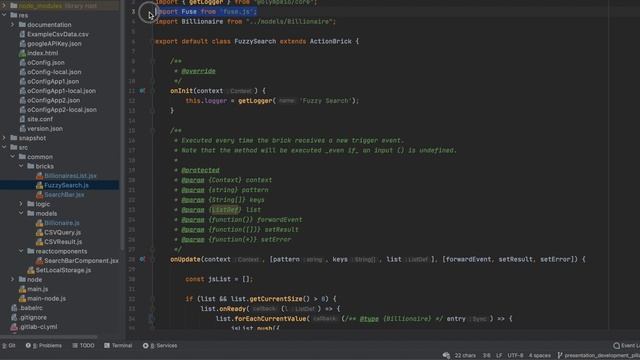Open the TODO tool window
640x360 pixels.
(83, 346)
